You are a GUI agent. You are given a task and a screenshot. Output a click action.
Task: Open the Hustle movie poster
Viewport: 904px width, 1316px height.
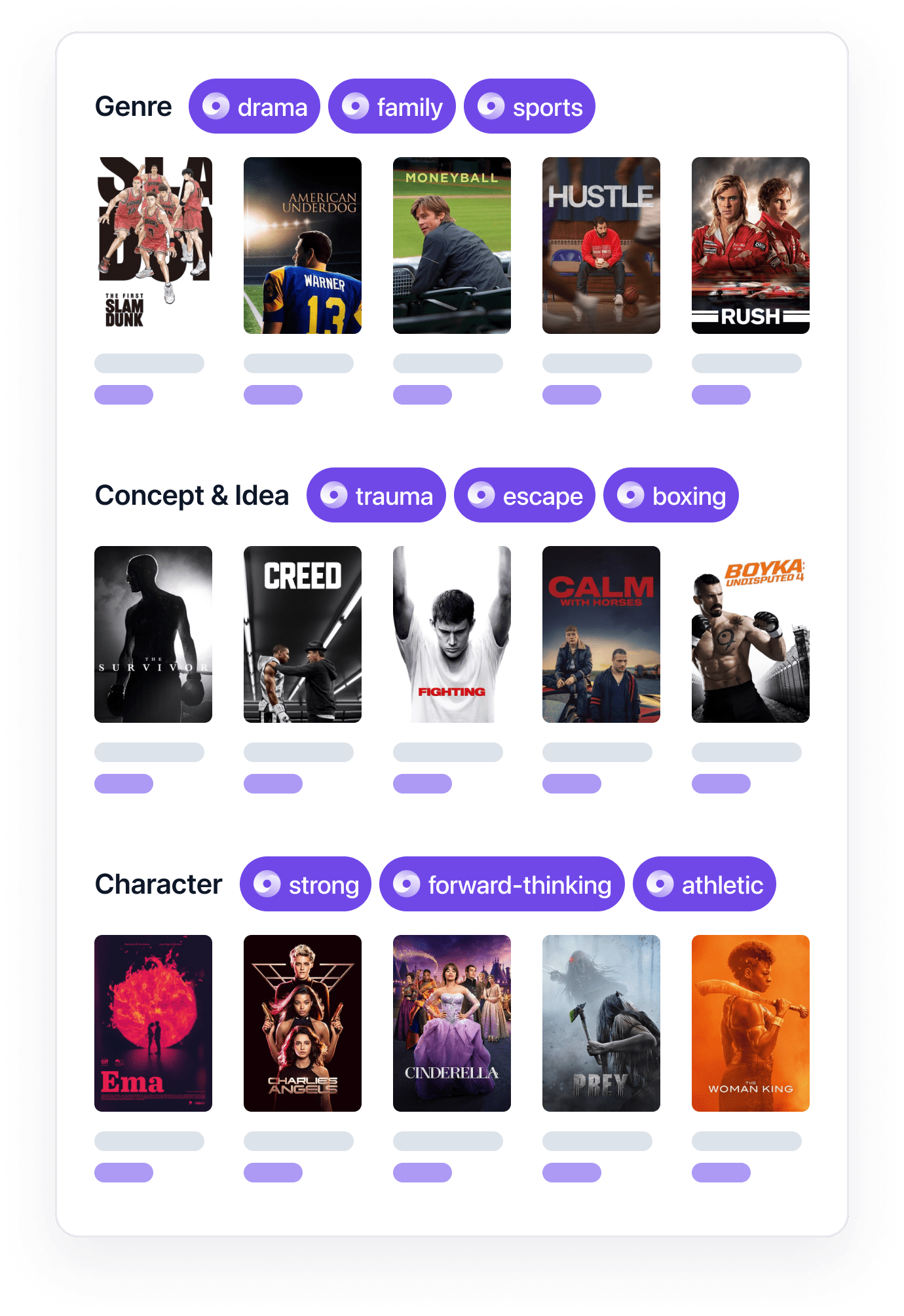tap(601, 246)
